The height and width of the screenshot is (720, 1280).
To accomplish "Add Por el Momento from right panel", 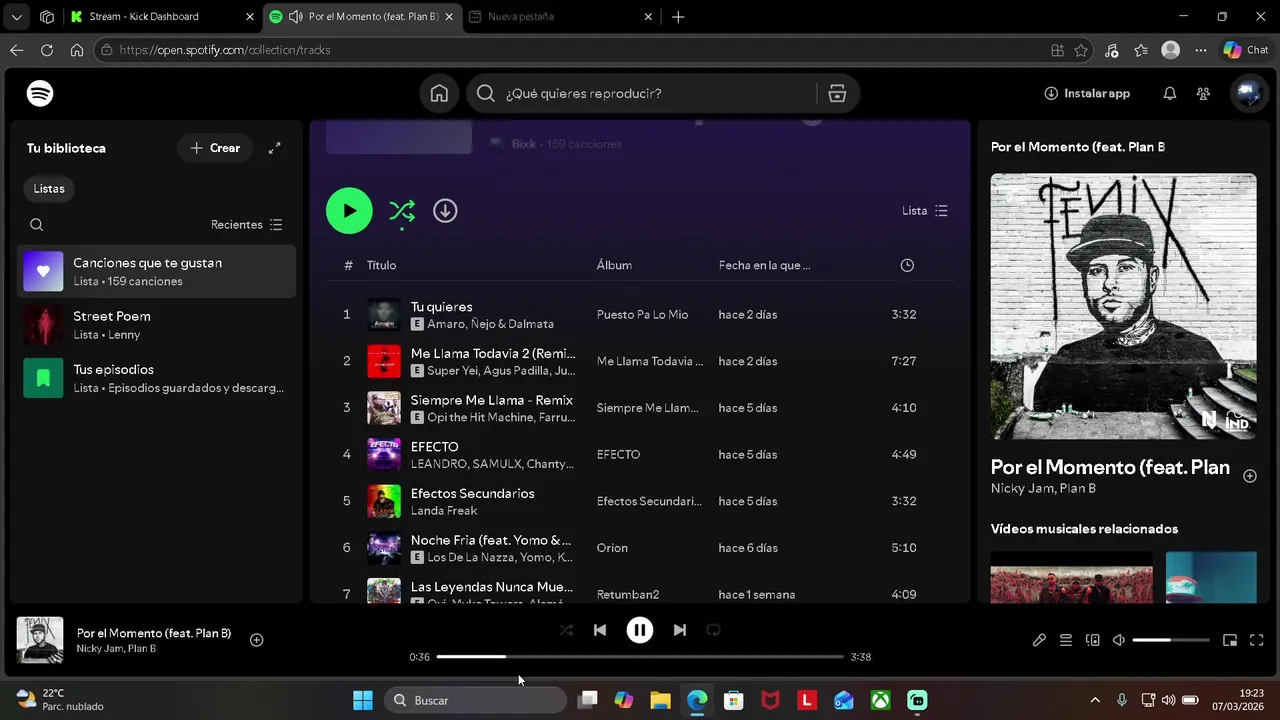I will click(1250, 476).
